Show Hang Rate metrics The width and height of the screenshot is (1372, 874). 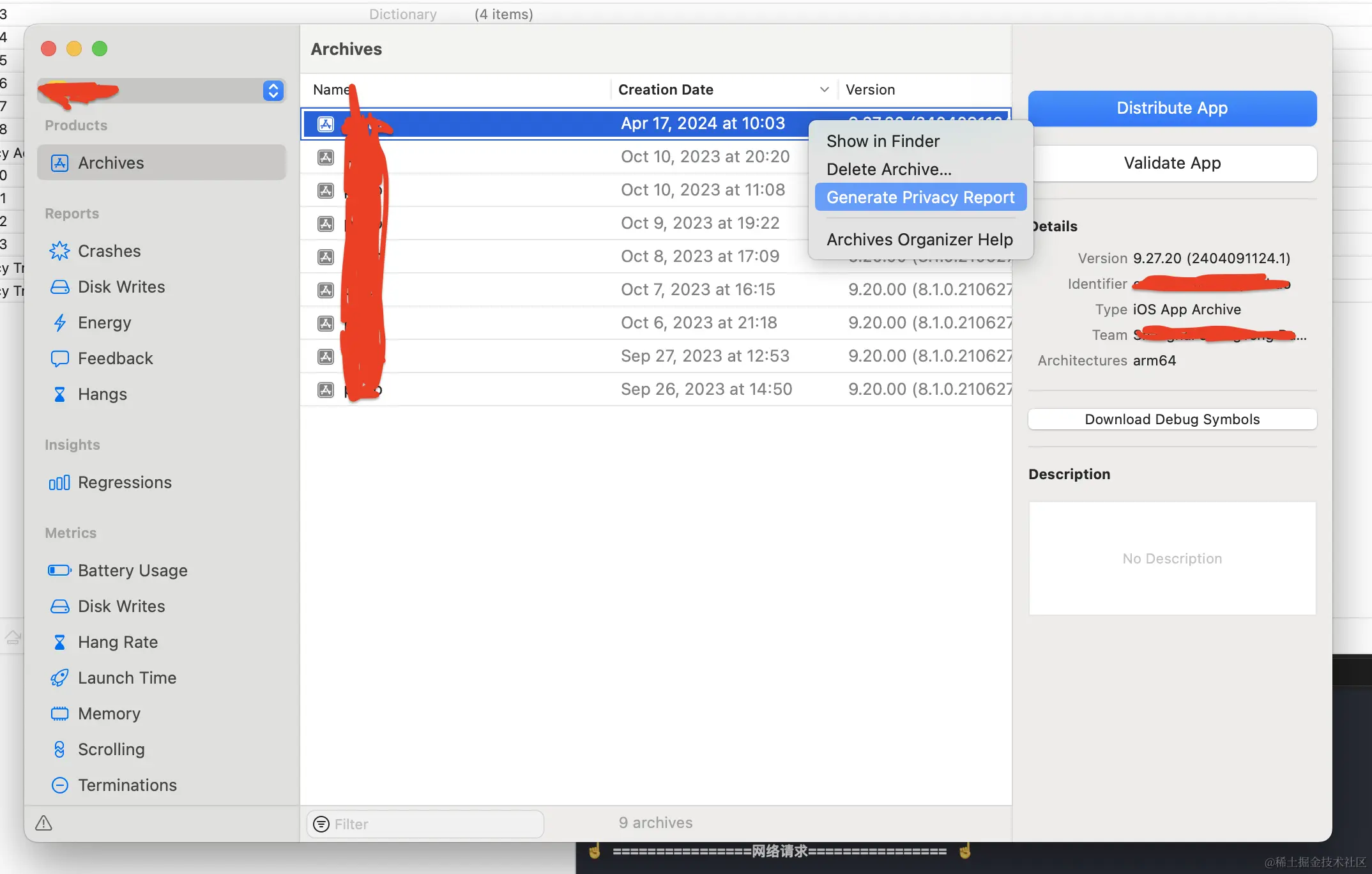click(162, 642)
